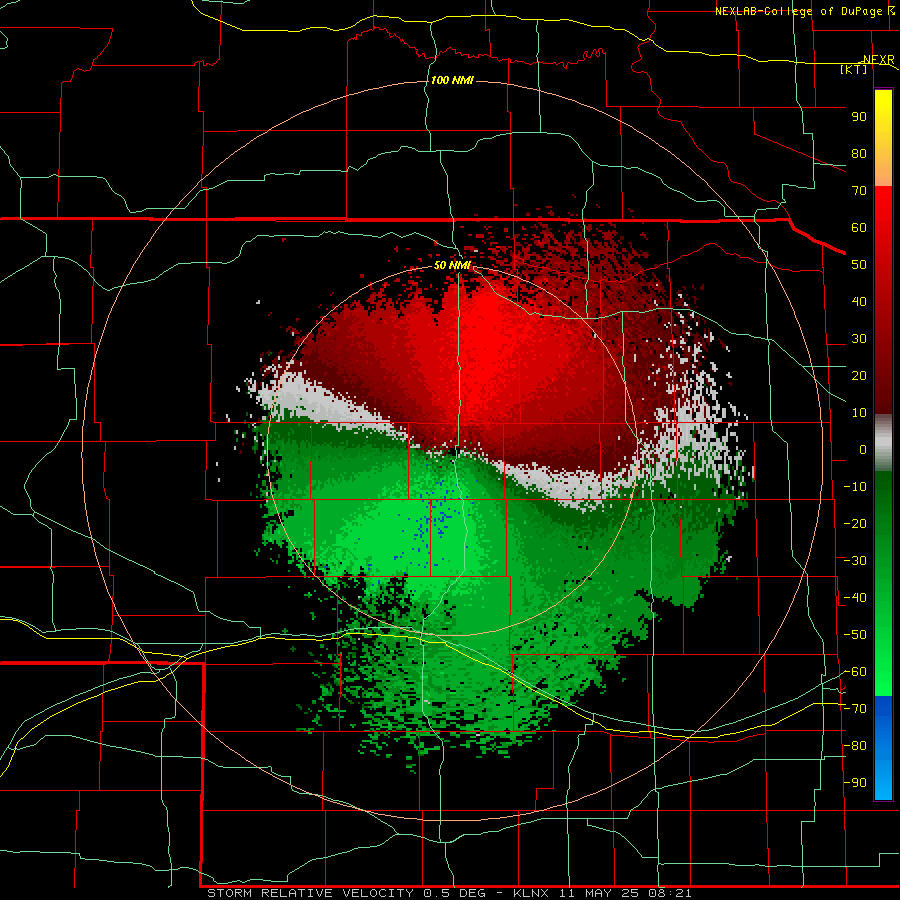Screen dimensions: 900x900
Task: Click the 0.5 DEG elevation text
Action: click(x=455, y=893)
